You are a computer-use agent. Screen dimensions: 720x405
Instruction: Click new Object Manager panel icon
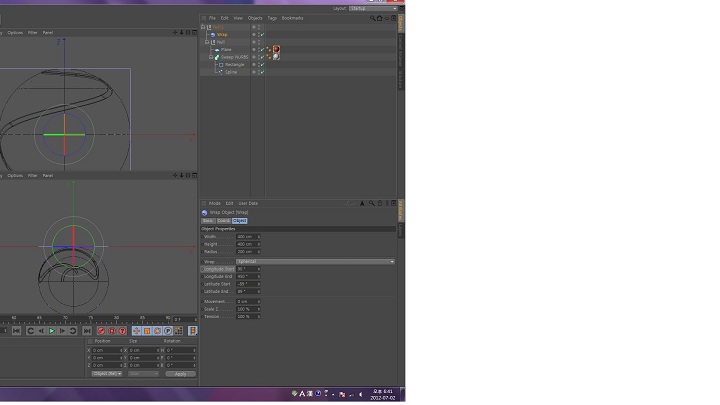[394, 18]
